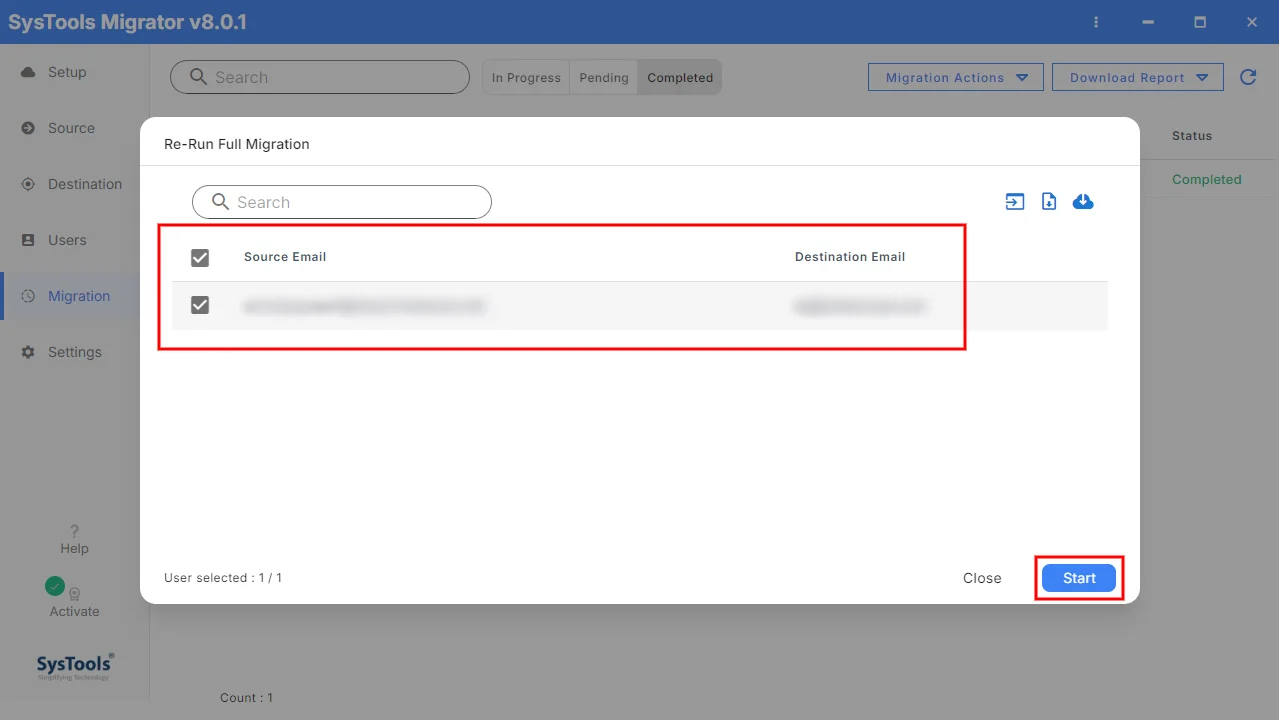Click the Status column header
Viewport: 1279px width, 720px height.
(1192, 135)
